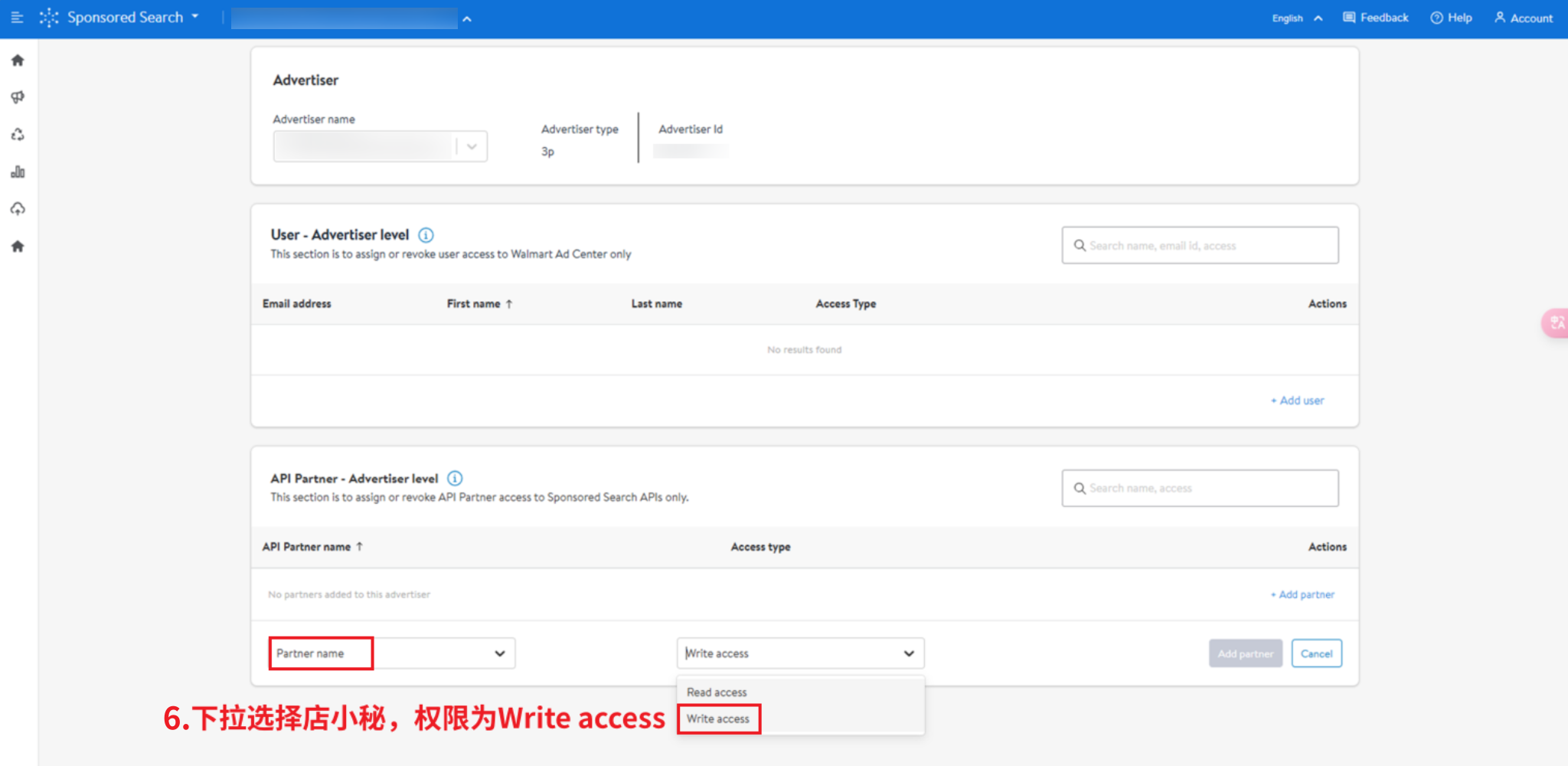Click the Add partner link
This screenshot has width=1568, height=766.
pos(1303,595)
